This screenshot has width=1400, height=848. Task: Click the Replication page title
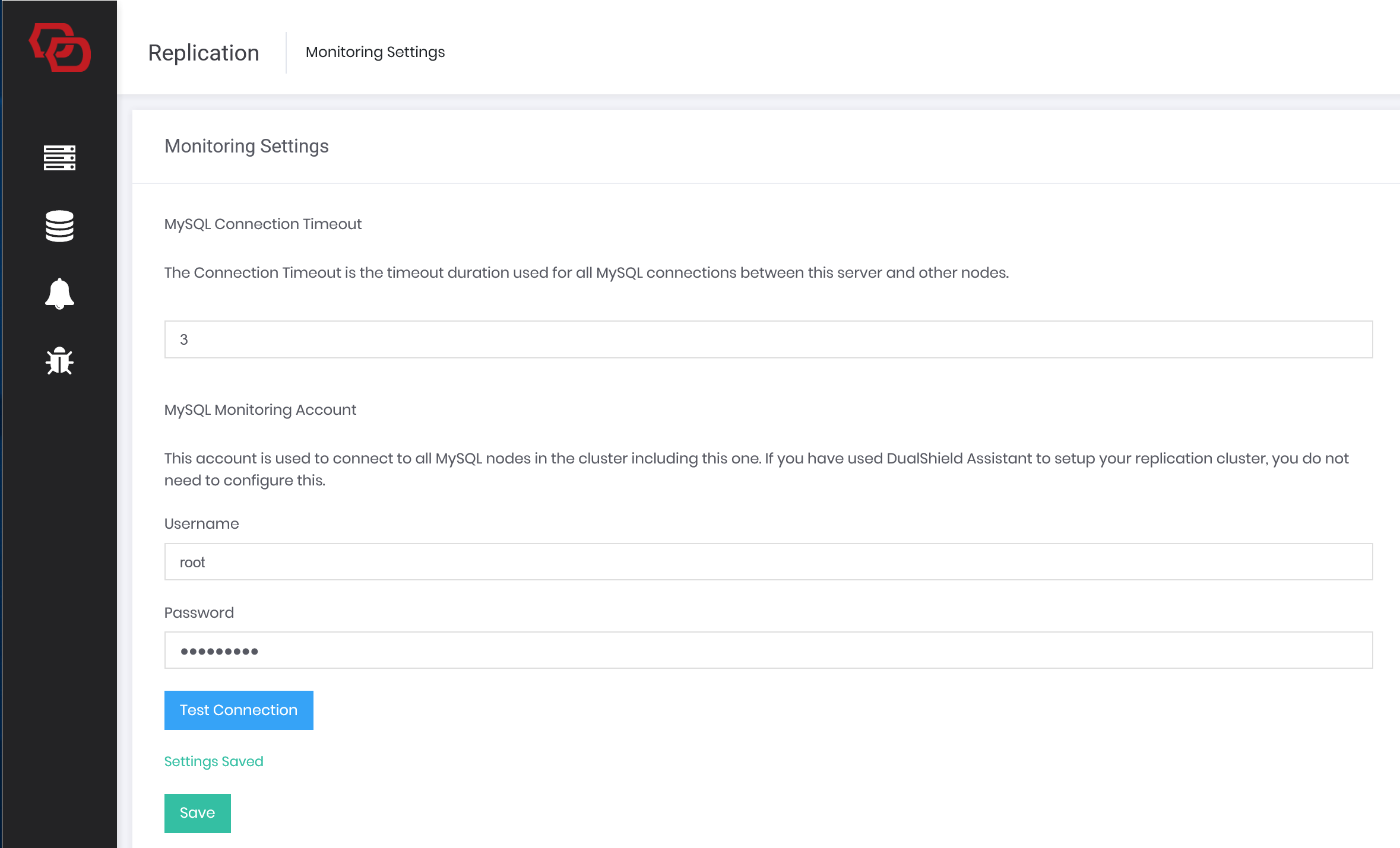point(203,53)
